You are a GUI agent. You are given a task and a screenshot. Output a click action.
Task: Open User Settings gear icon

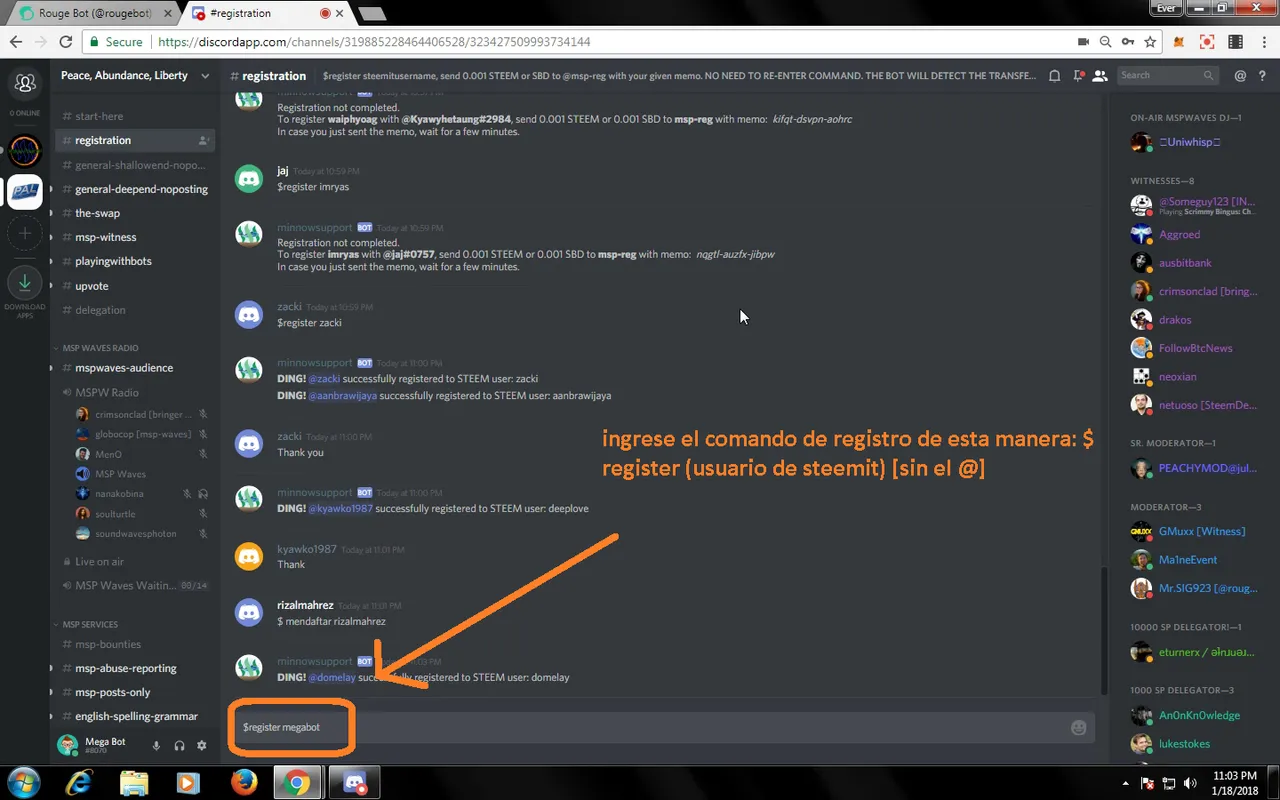coord(202,745)
